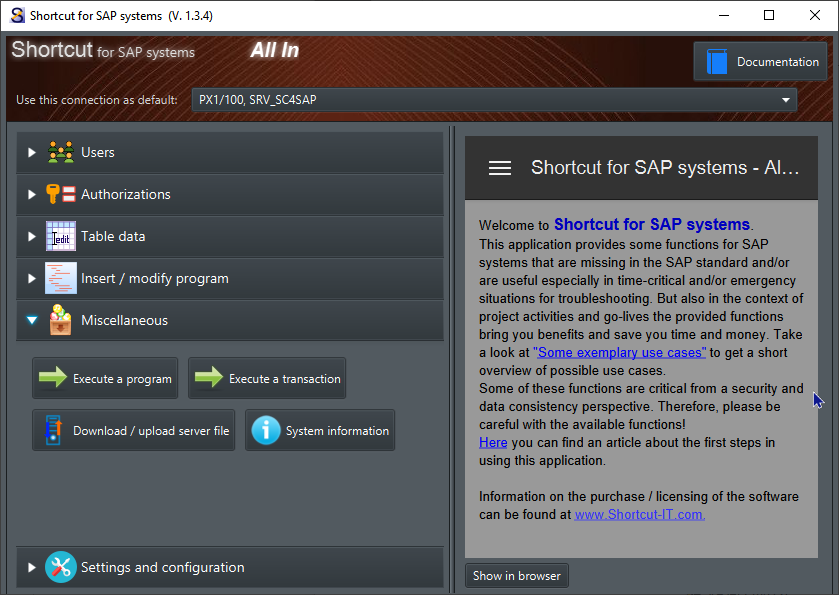Screen dimensions: 839x595
Task: Click the Table data grid icon
Action: point(61,237)
